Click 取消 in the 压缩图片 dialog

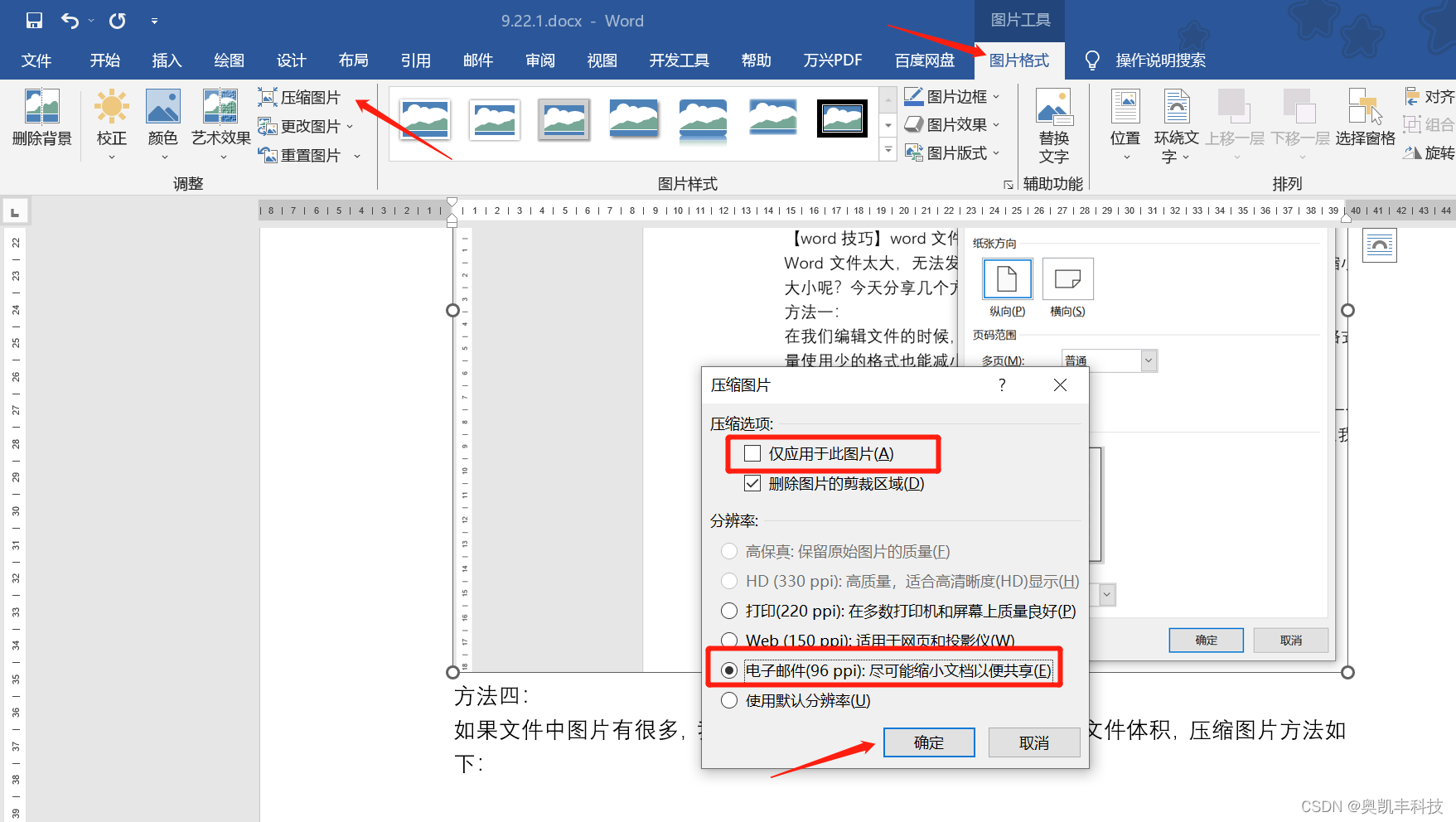[x=1034, y=742]
